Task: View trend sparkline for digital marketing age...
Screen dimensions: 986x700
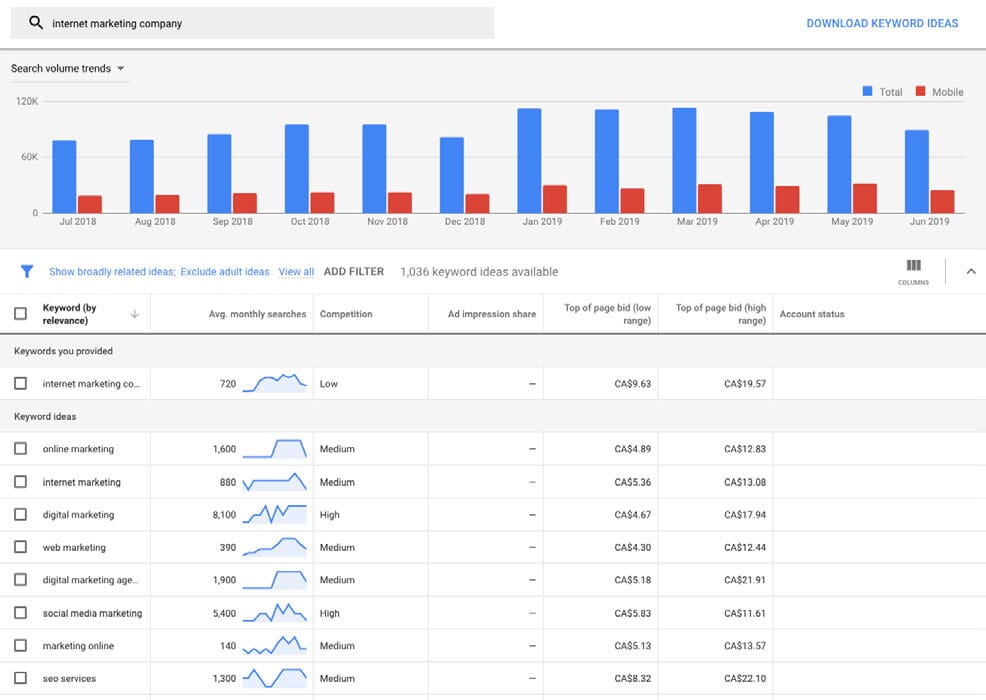Action: click(275, 580)
